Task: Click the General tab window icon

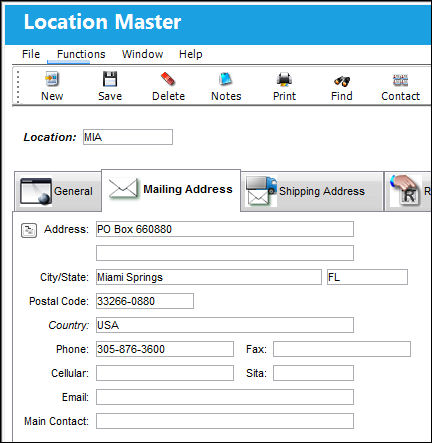Action: [36, 191]
